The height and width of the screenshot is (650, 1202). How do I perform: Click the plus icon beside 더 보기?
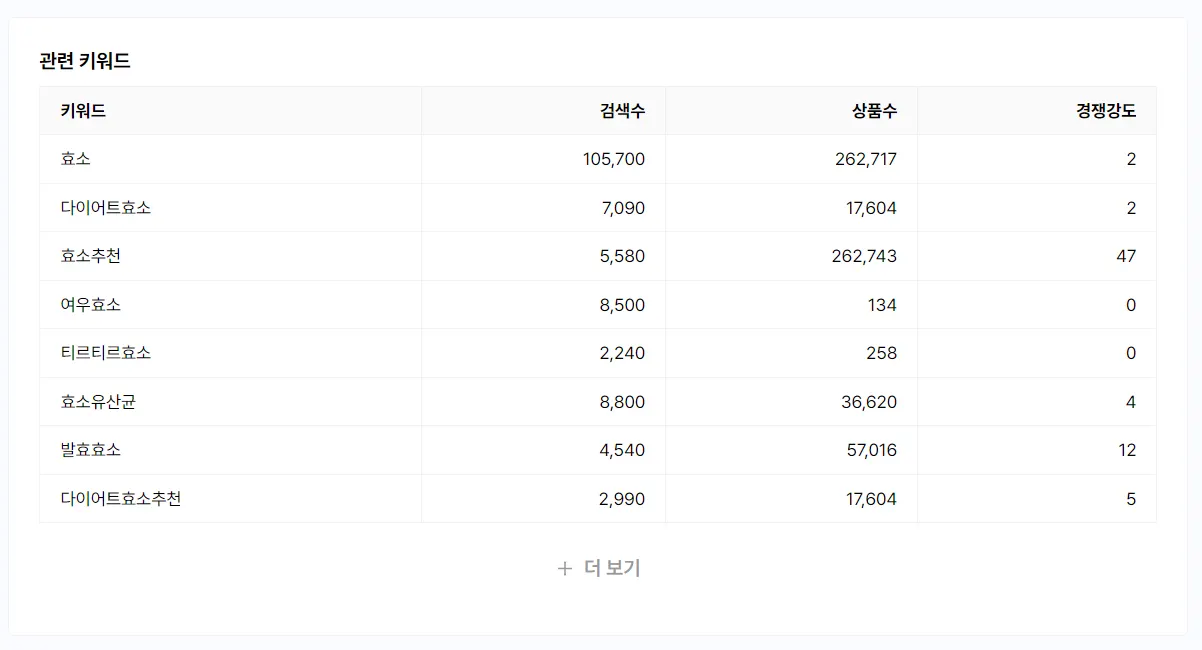pos(565,569)
